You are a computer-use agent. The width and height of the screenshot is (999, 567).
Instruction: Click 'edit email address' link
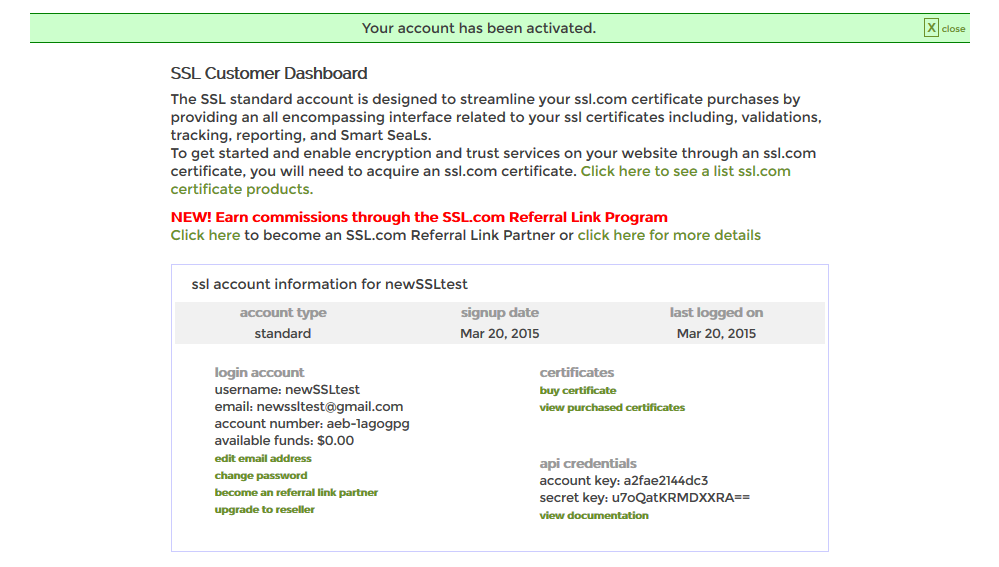click(263, 458)
